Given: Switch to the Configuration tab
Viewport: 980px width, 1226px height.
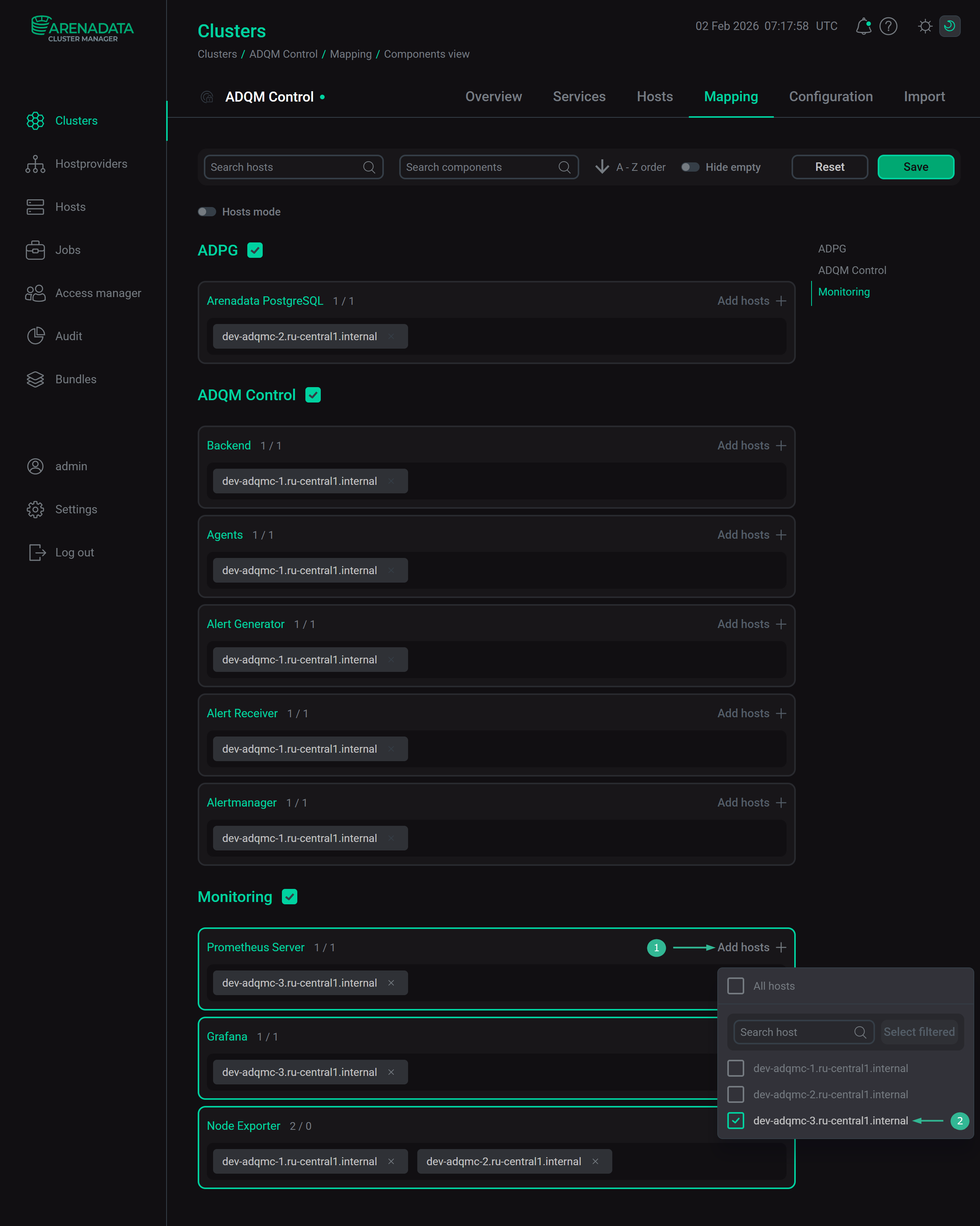Looking at the screenshot, I should 830,97.
